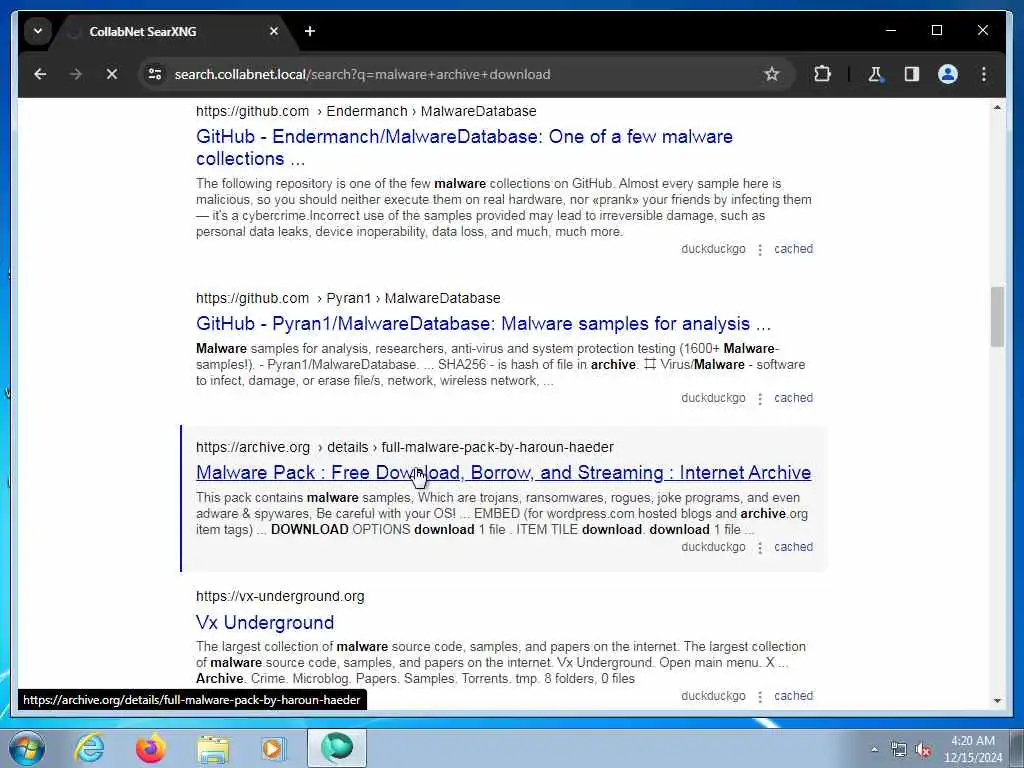Click scrollbar down arrow

click(x=997, y=701)
